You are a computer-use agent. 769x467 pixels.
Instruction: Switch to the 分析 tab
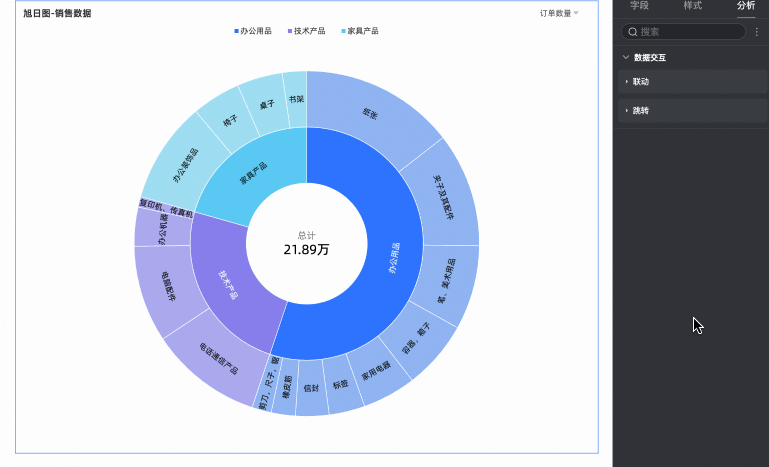pos(746,5)
